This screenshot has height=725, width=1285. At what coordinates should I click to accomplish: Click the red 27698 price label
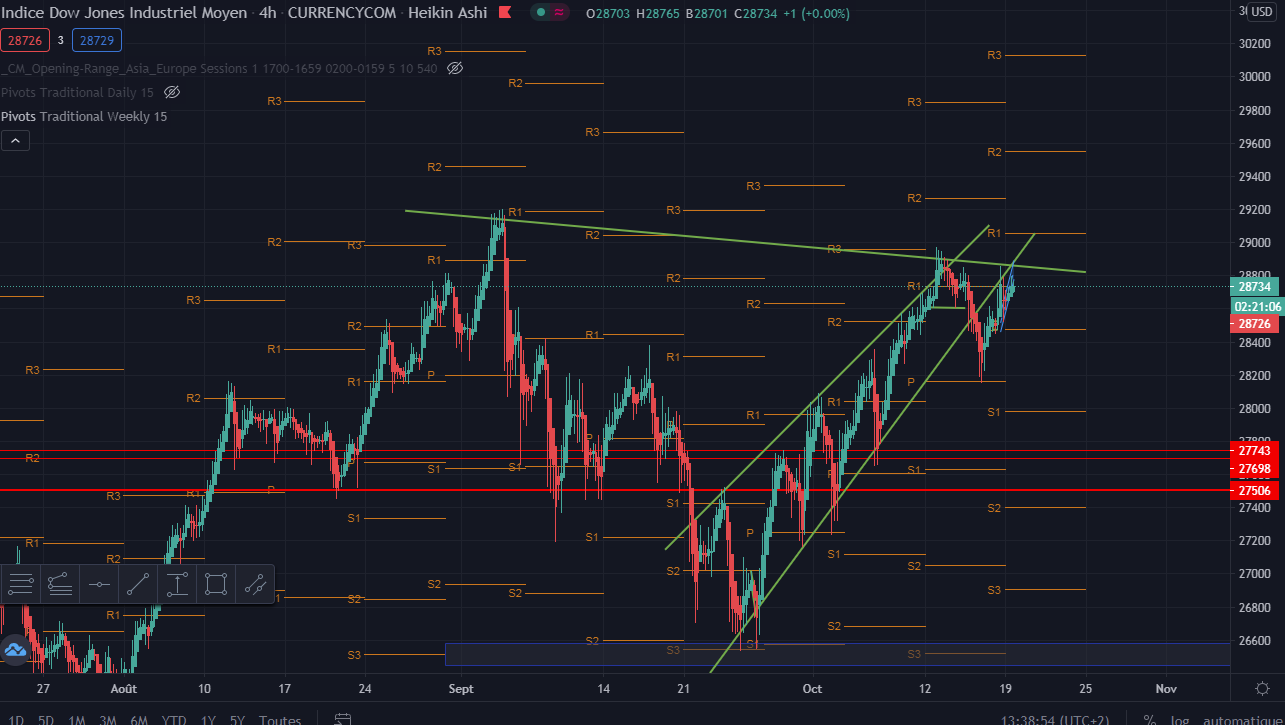point(1253,469)
